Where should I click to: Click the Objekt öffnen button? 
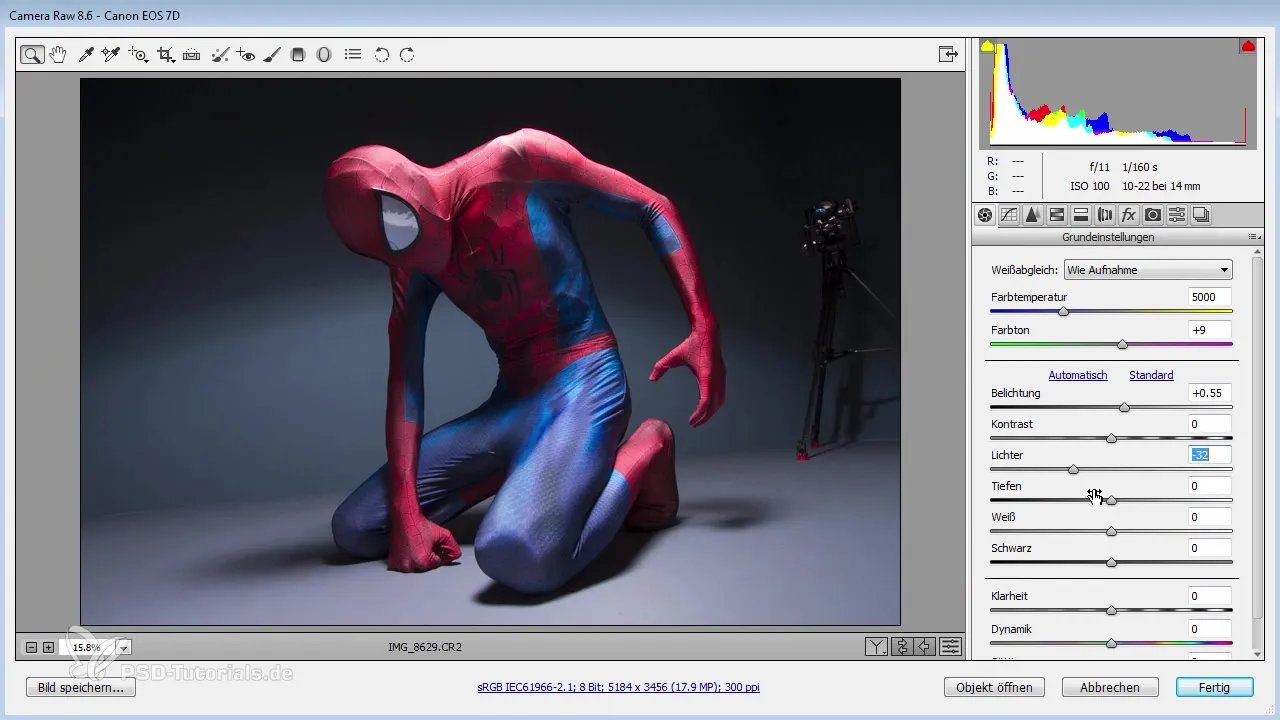(x=994, y=688)
